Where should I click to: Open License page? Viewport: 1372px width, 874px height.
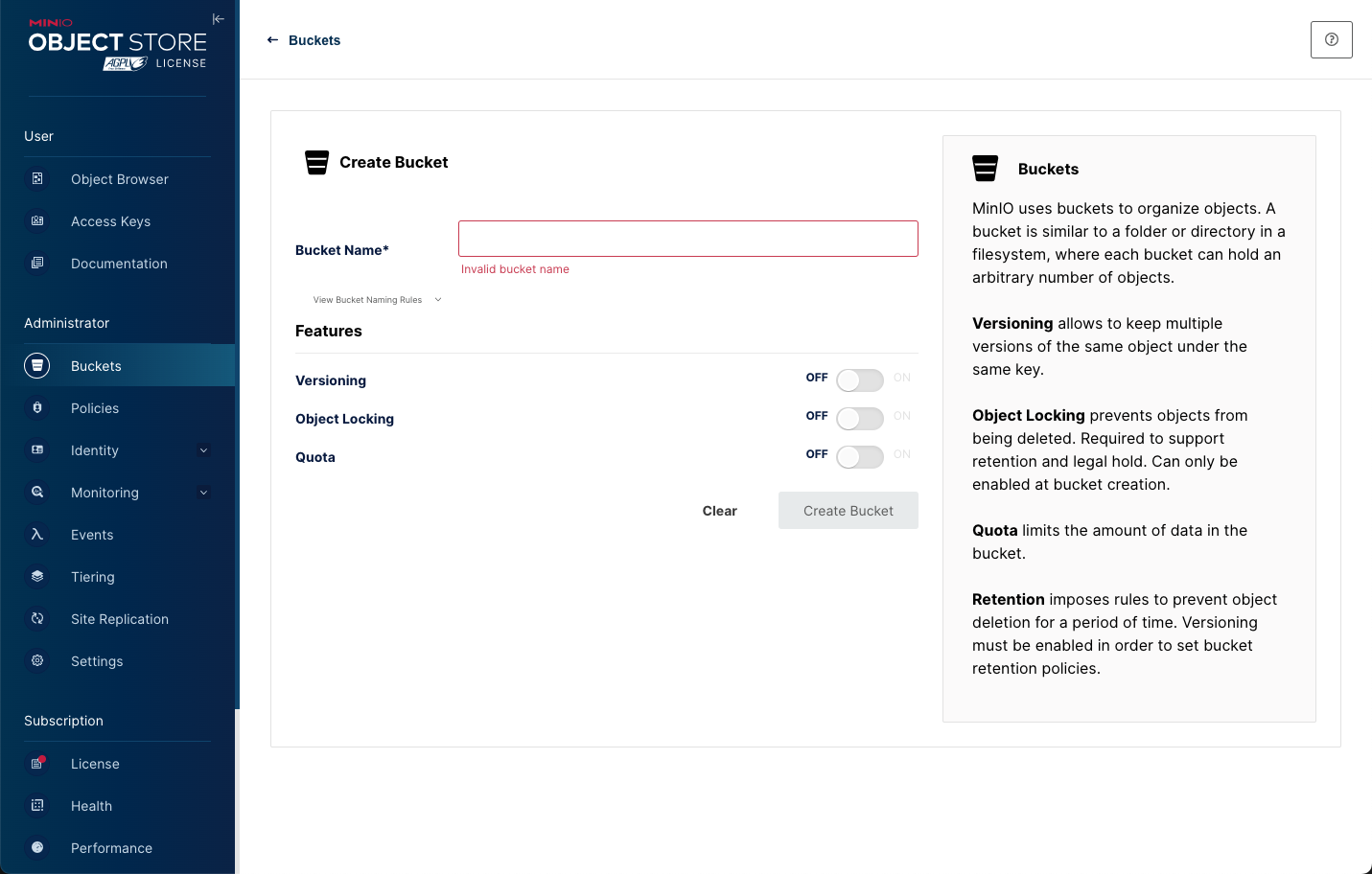117,764
